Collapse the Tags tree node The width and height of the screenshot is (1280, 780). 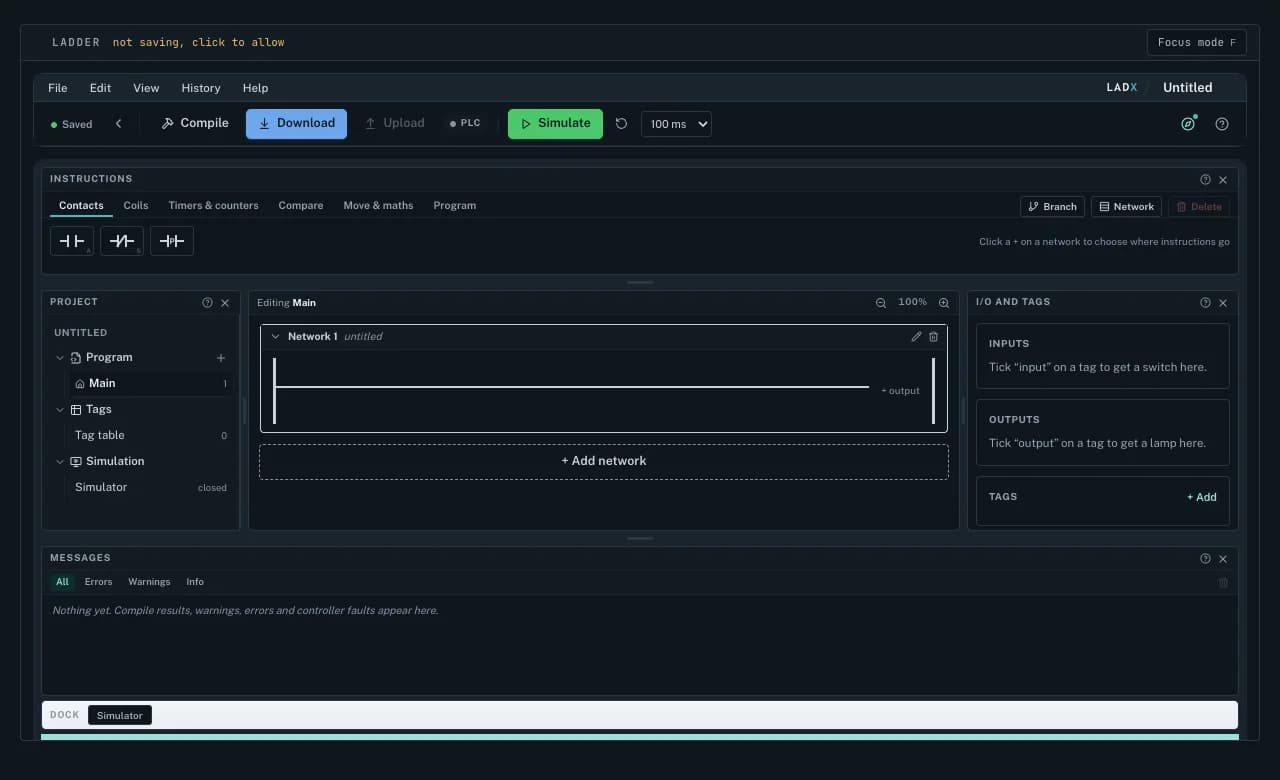[60, 410]
